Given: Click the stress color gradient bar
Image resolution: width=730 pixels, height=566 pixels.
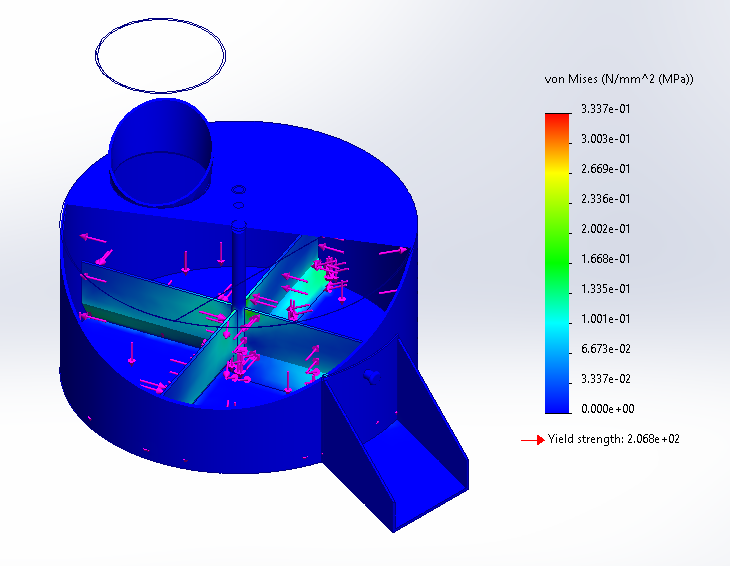Looking at the screenshot, I should (x=557, y=263).
